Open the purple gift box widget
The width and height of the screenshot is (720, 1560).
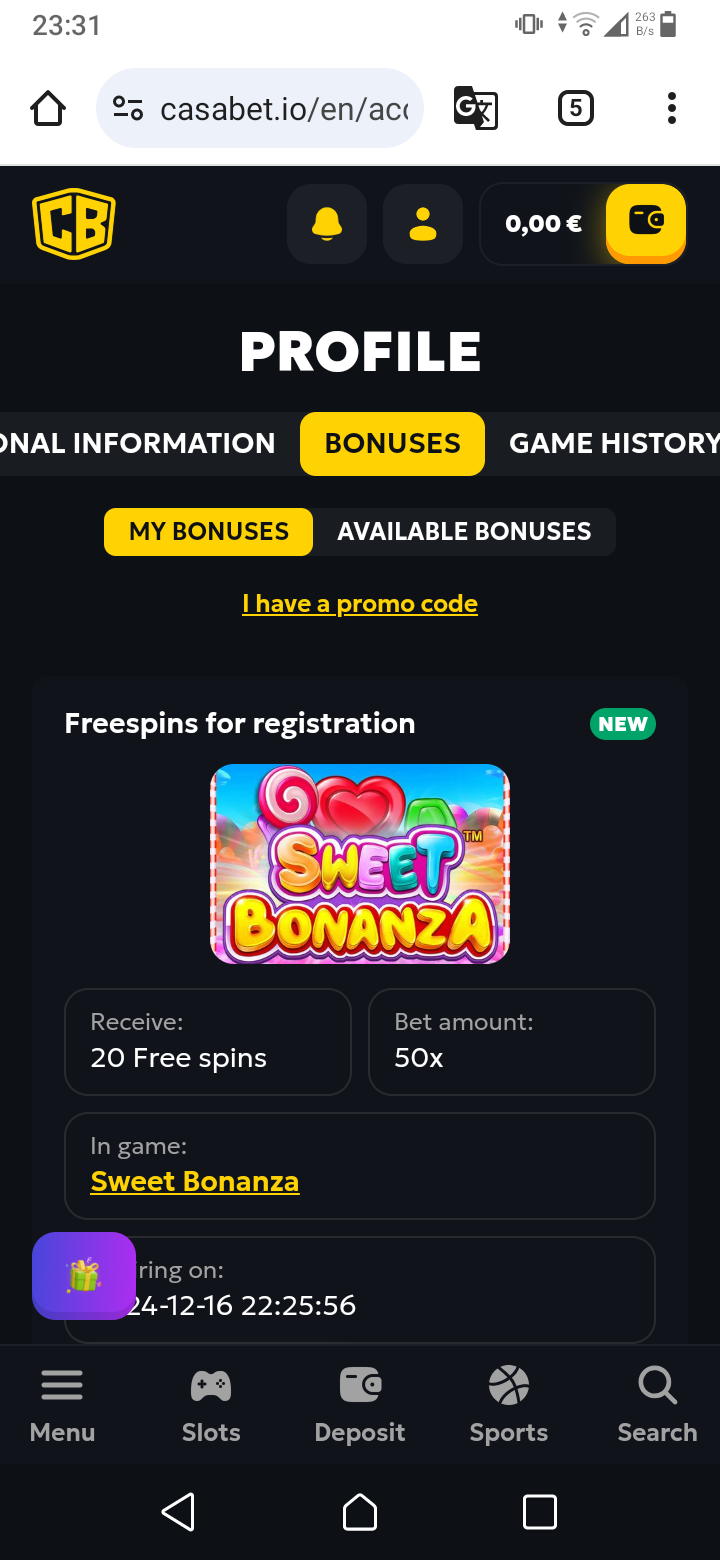[84, 1275]
